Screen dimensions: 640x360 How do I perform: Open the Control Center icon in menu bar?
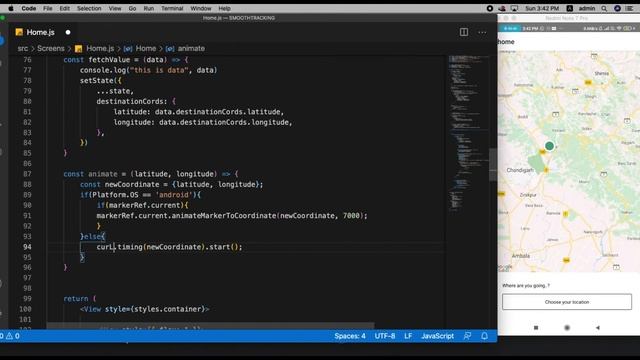pyautogui.click(x=629, y=8)
